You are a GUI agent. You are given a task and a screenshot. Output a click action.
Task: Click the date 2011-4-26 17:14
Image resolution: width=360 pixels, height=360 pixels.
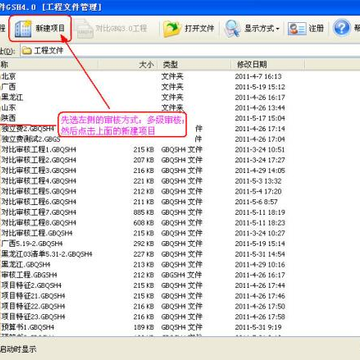[x=260, y=129]
